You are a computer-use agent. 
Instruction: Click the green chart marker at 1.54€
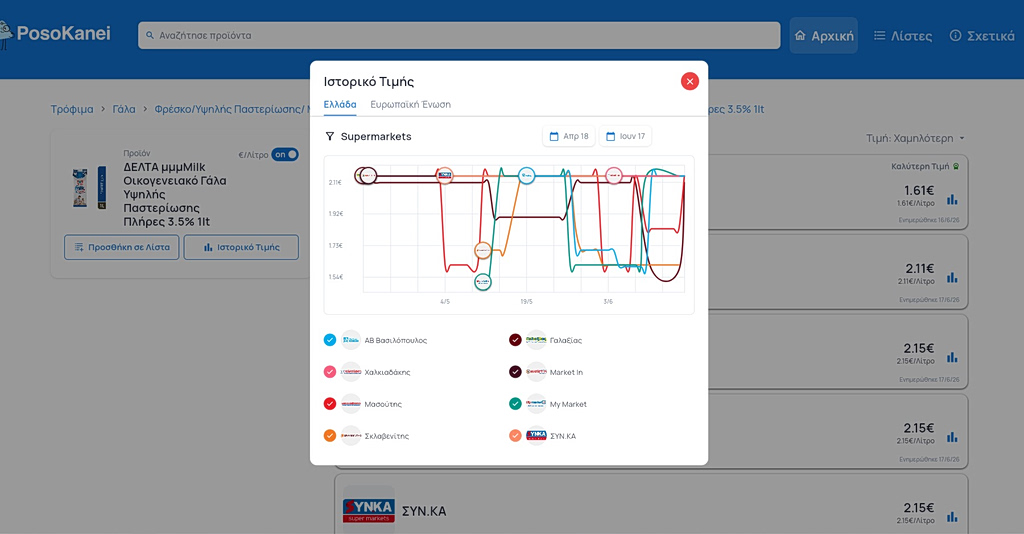coord(483,282)
